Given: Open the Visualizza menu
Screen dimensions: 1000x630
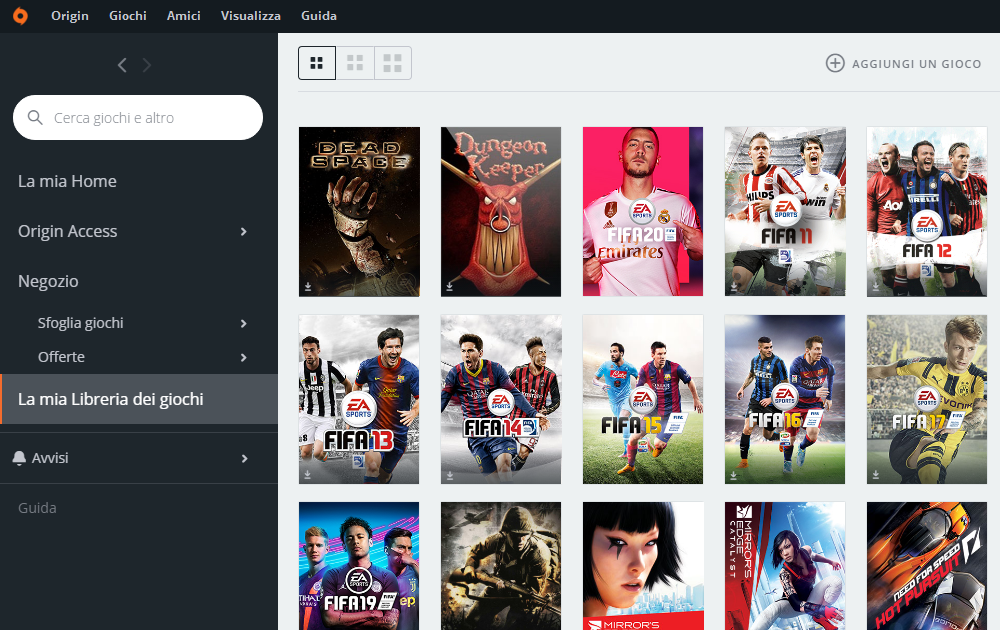Looking at the screenshot, I should click(250, 16).
